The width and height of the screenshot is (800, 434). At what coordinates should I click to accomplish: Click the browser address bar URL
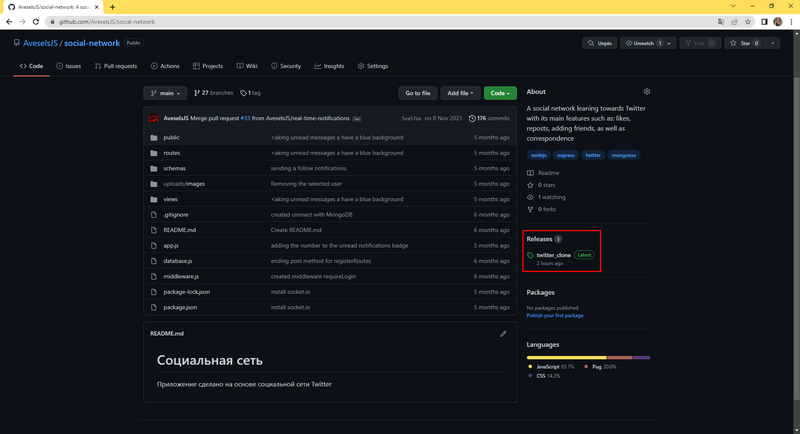[x=107, y=22]
